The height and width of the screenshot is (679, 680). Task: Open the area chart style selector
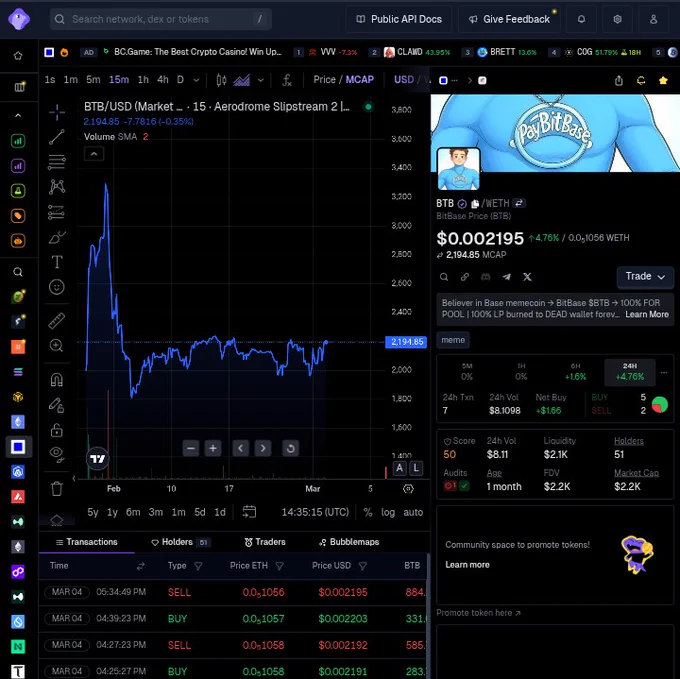point(242,80)
